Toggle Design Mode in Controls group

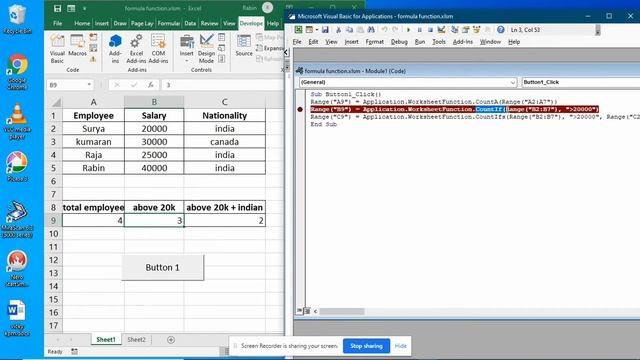click(x=206, y=49)
